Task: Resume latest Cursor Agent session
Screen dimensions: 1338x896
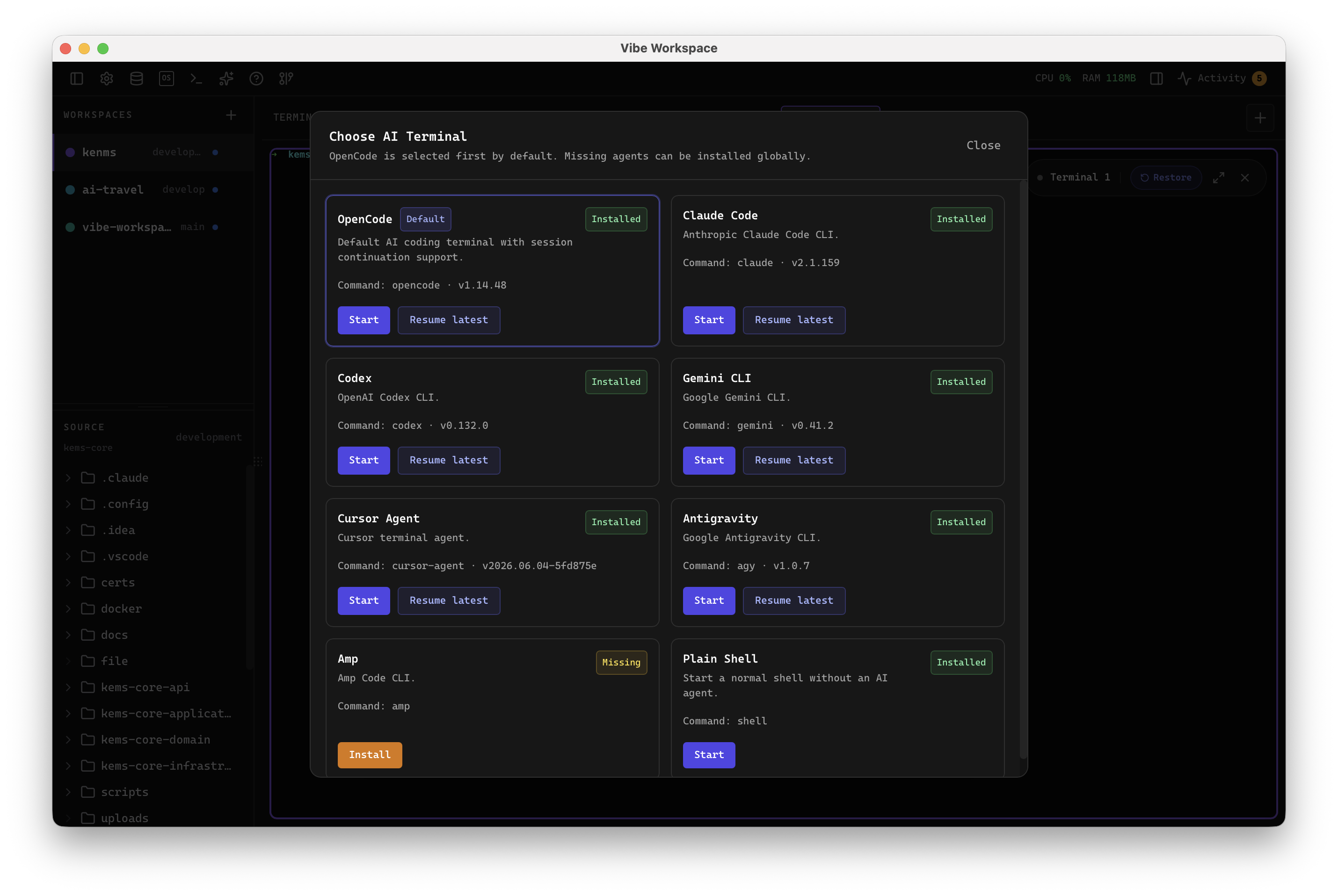Action: 449,600
